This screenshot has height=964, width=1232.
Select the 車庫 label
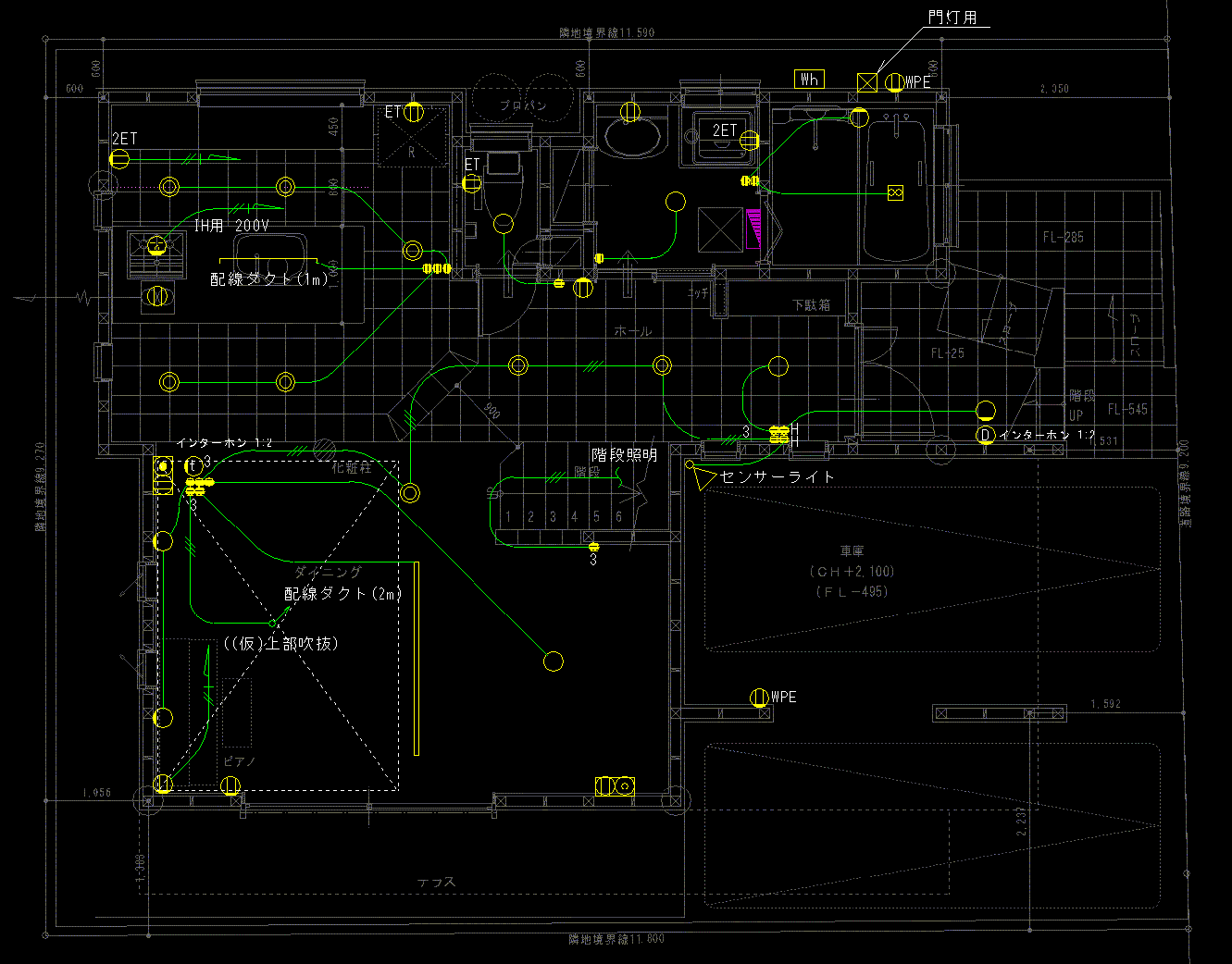point(852,551)
